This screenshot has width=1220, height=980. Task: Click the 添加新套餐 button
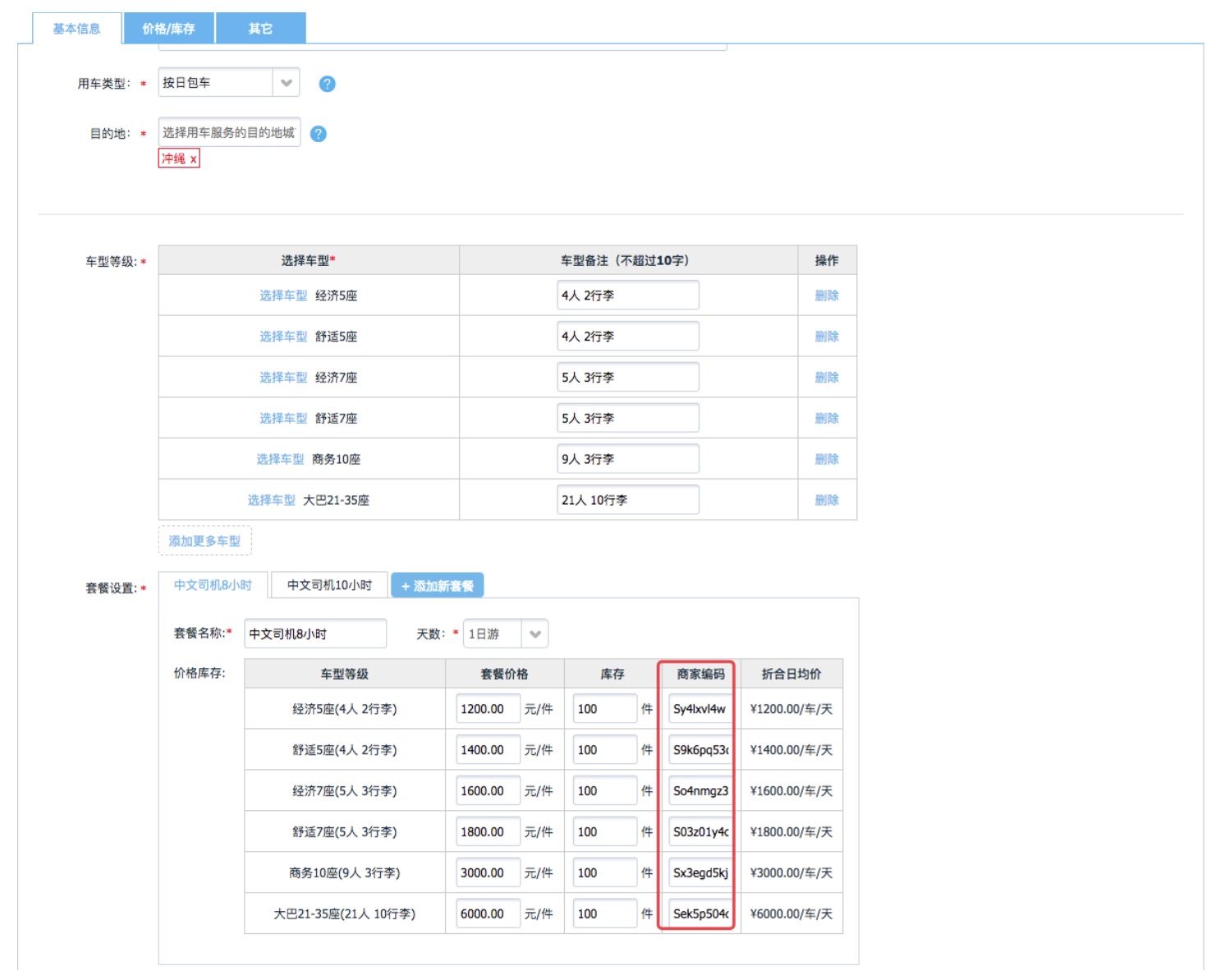pyautogui.click(x=437, y=586)
